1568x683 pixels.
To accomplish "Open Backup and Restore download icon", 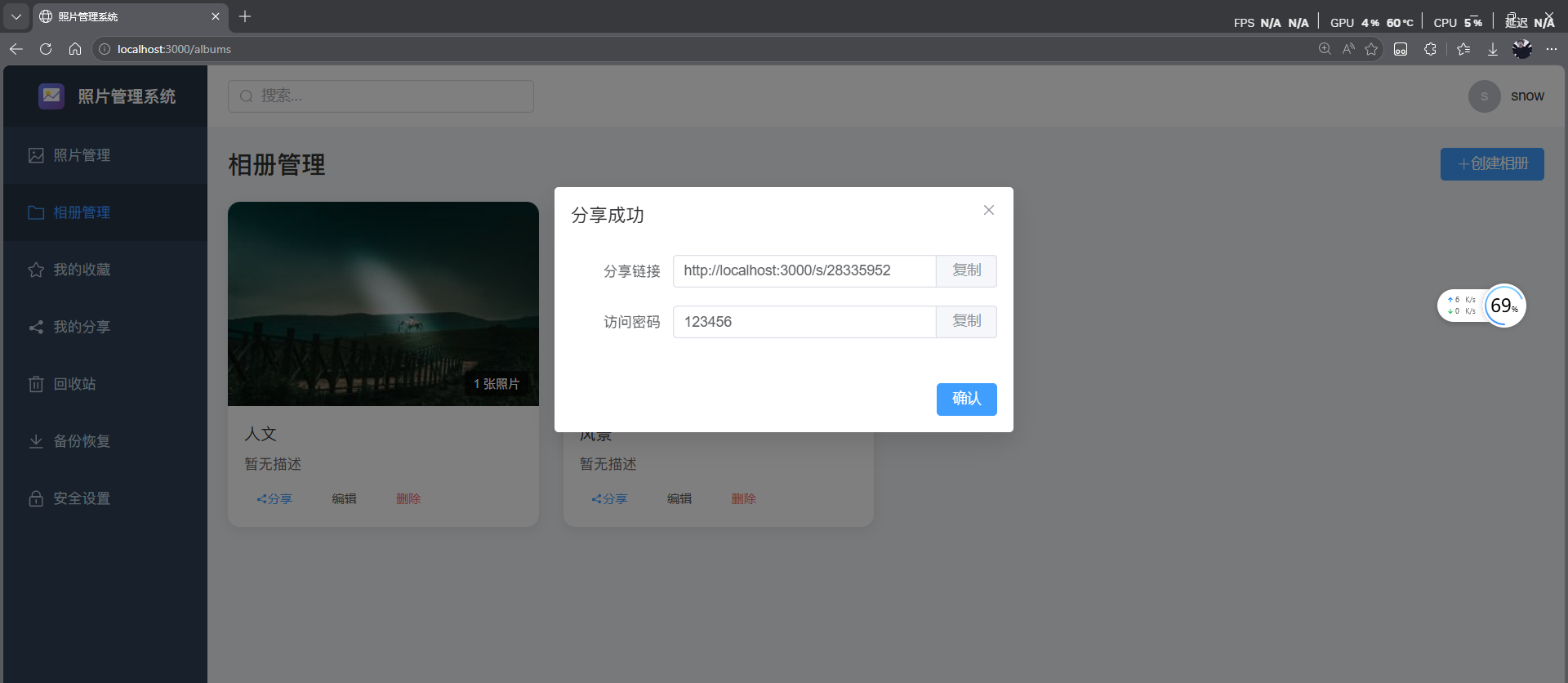I will (36, 441).
